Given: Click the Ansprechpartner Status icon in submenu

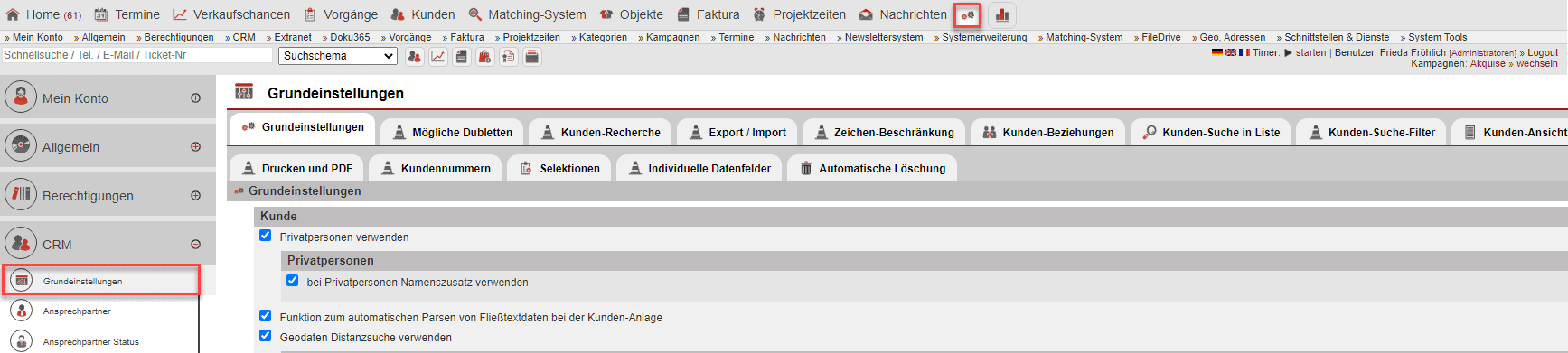Looking at the screenshot, I should tap(22, 341).
